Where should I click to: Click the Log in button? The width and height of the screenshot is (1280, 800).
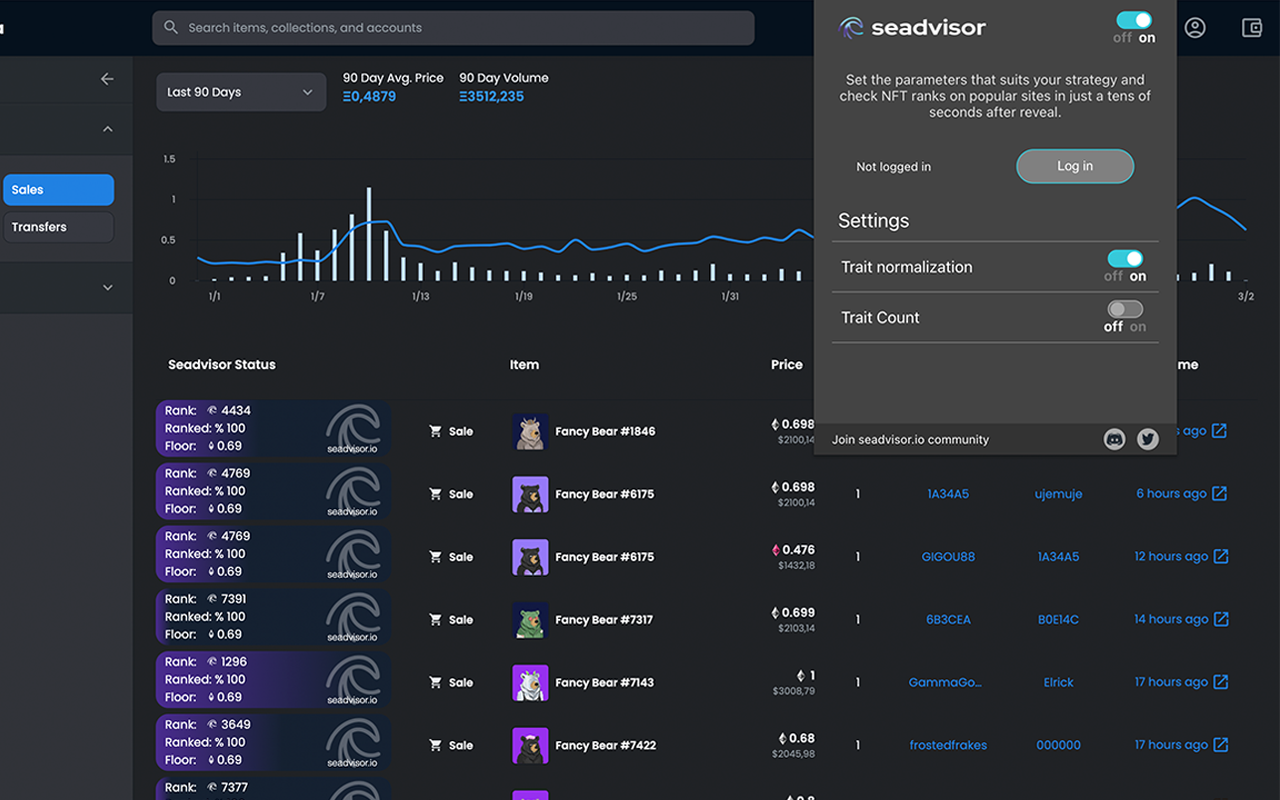[1075, 166]
